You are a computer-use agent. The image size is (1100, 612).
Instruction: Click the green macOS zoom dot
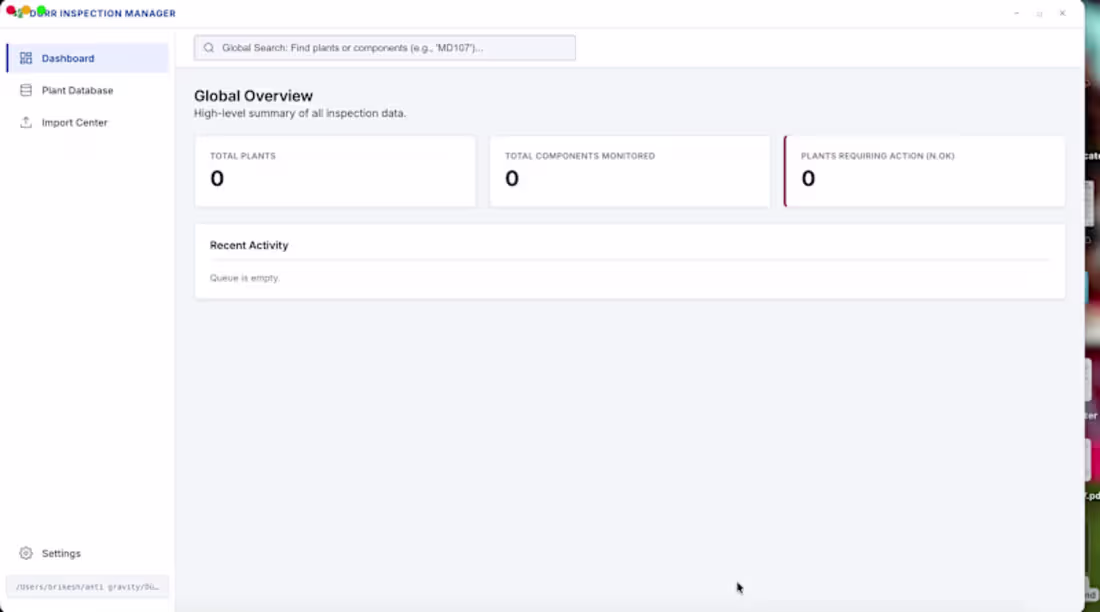(41, 10)
